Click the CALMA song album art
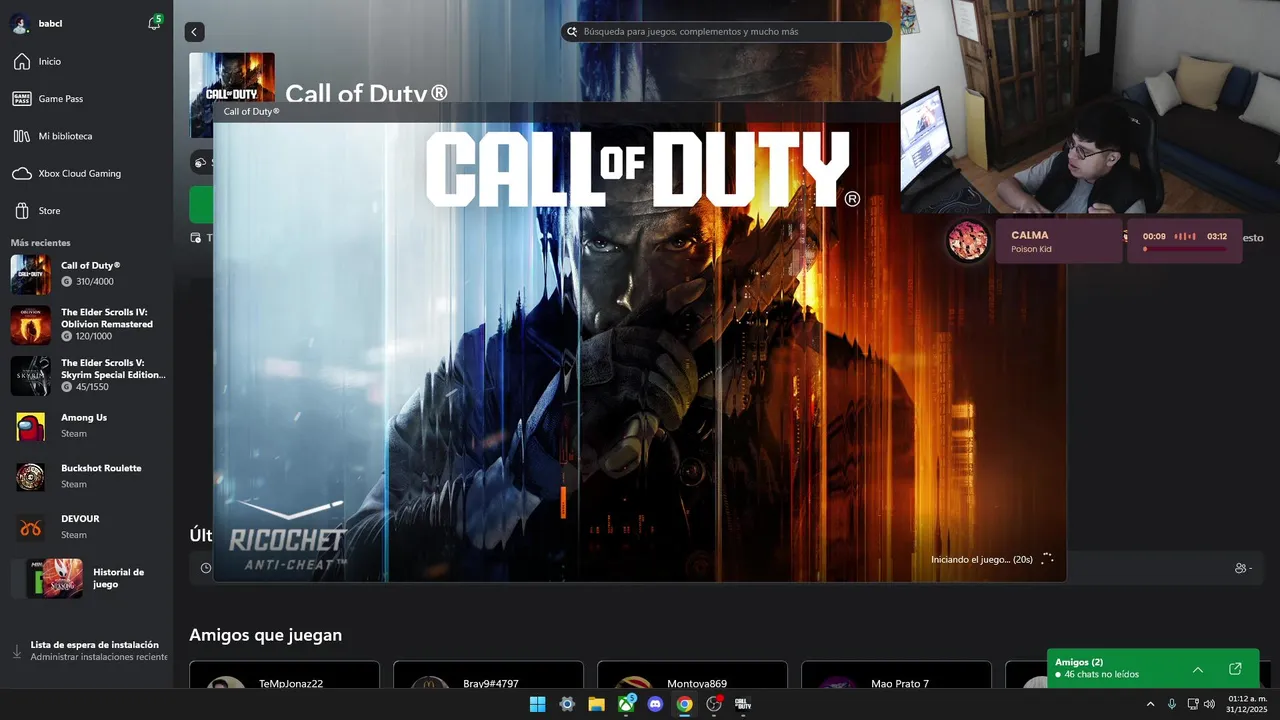This screenshot has height=720, width=1280. 968,241
